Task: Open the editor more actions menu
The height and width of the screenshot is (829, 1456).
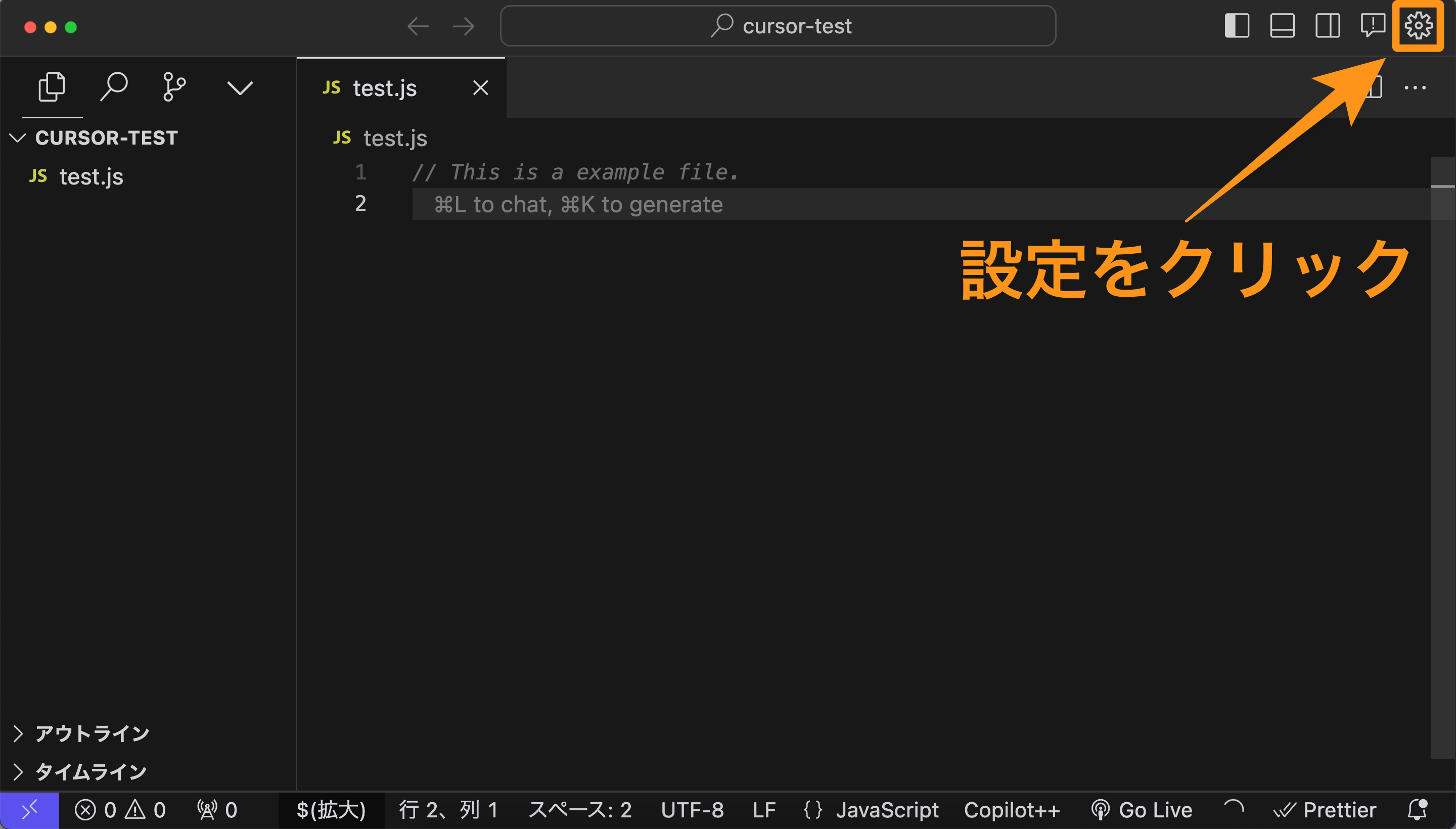Action: (x=1416, y=87)
